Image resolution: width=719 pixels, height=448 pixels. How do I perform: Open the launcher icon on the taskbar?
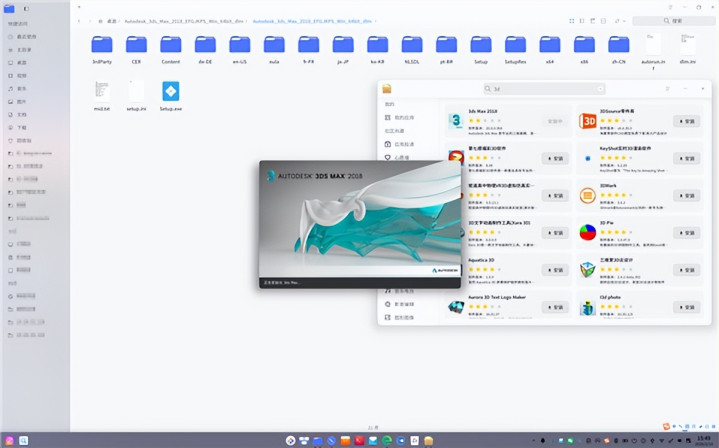[x=8, y=440]
